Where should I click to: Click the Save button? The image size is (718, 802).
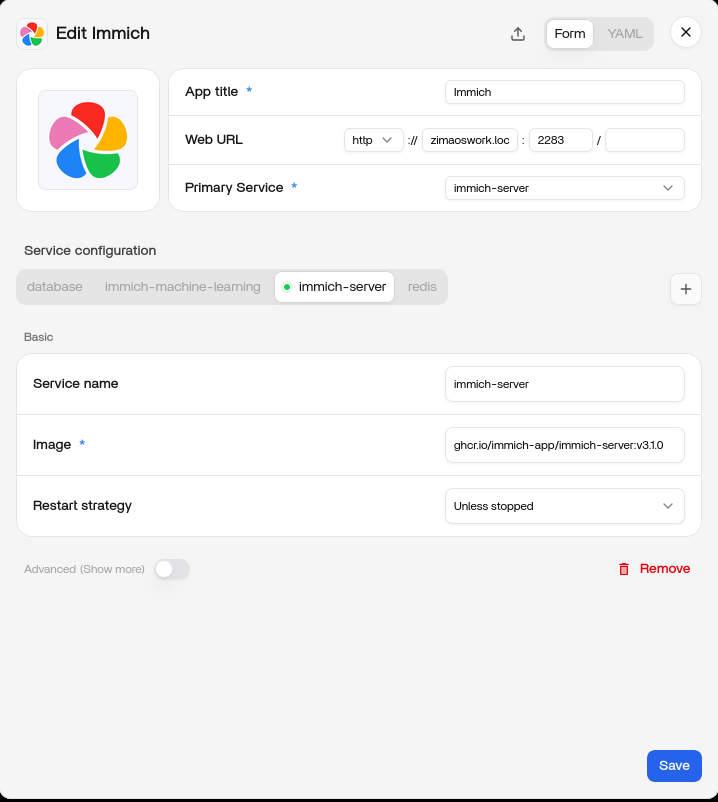click(674, 766)
